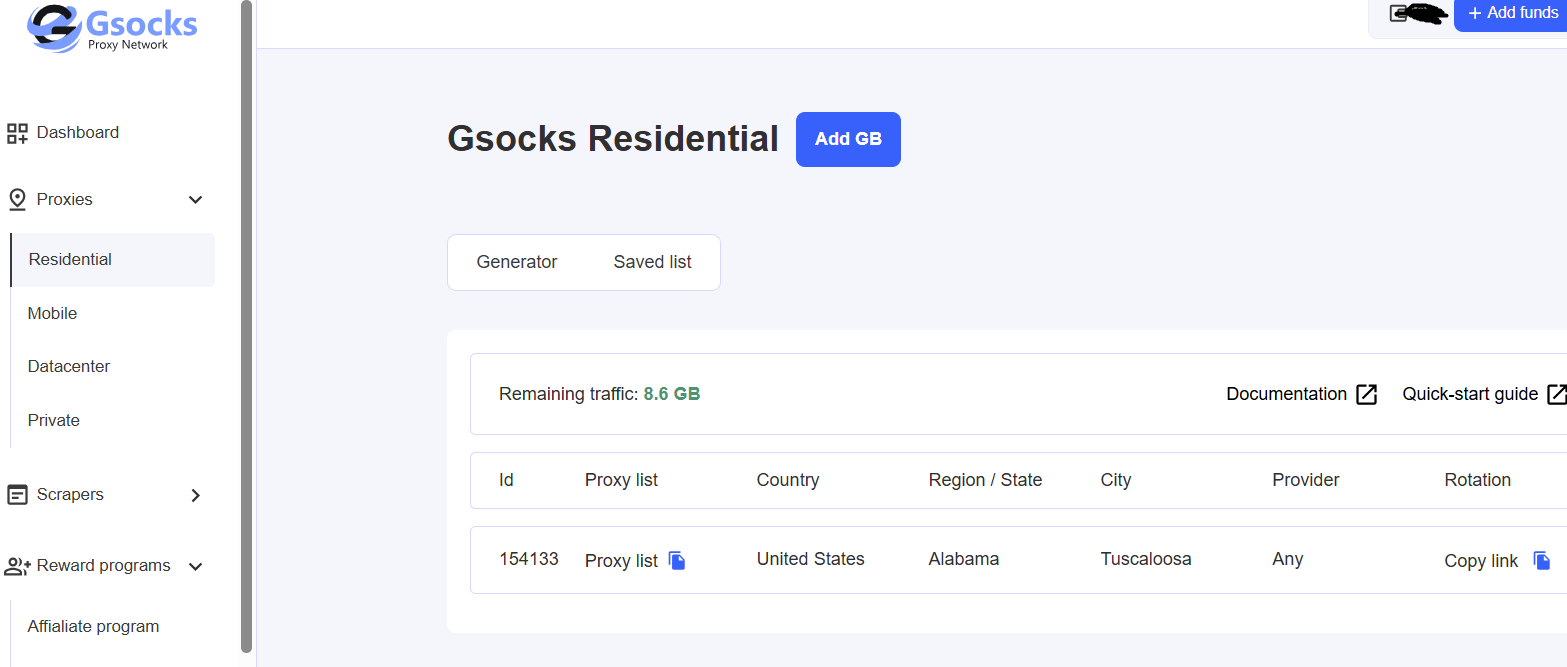The width and height of the screenshot is (1567, 667).
Task: Open Private proxies section
Action: (54, 421)
